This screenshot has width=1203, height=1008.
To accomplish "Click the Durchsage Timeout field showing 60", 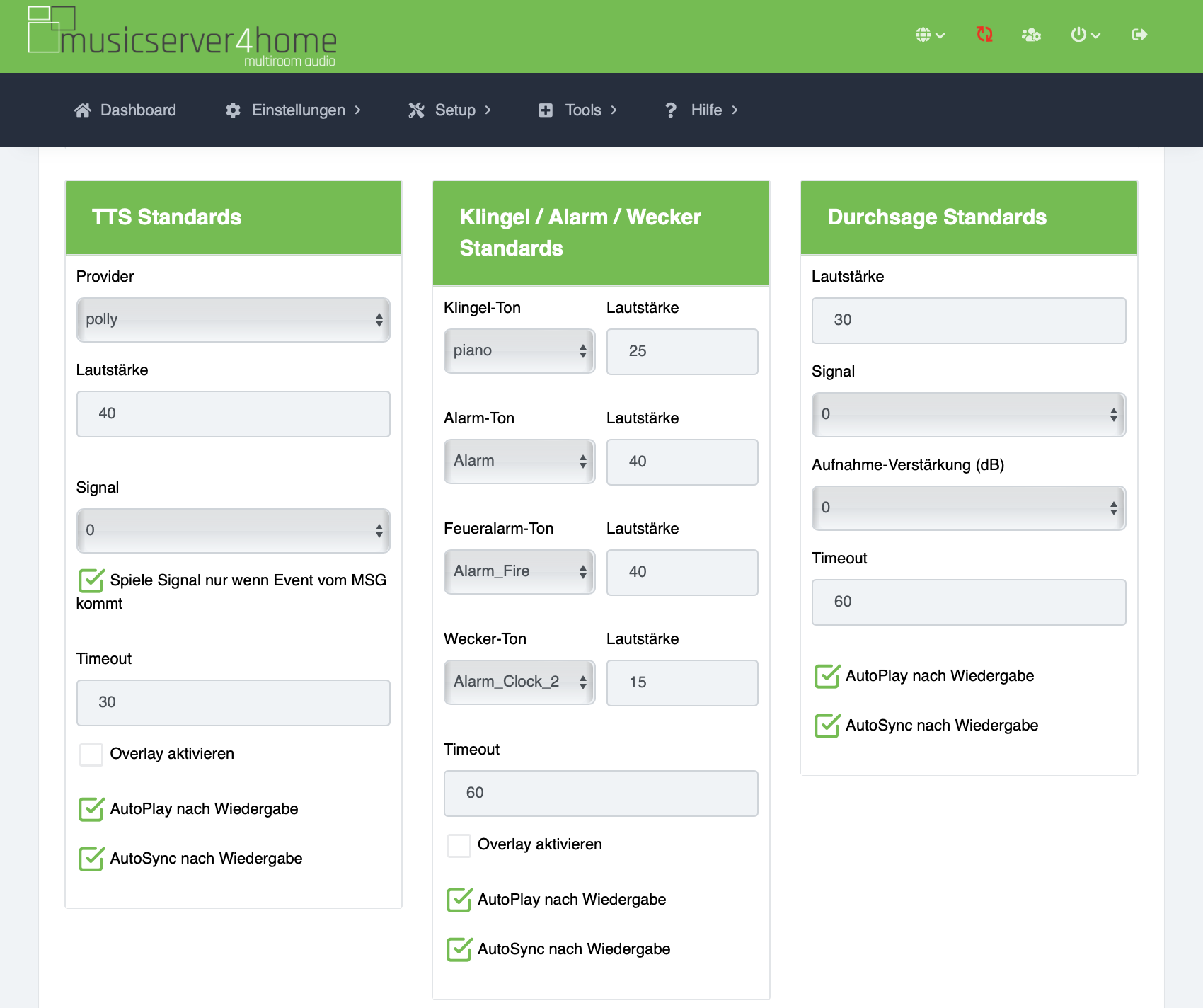I will 968,602.
